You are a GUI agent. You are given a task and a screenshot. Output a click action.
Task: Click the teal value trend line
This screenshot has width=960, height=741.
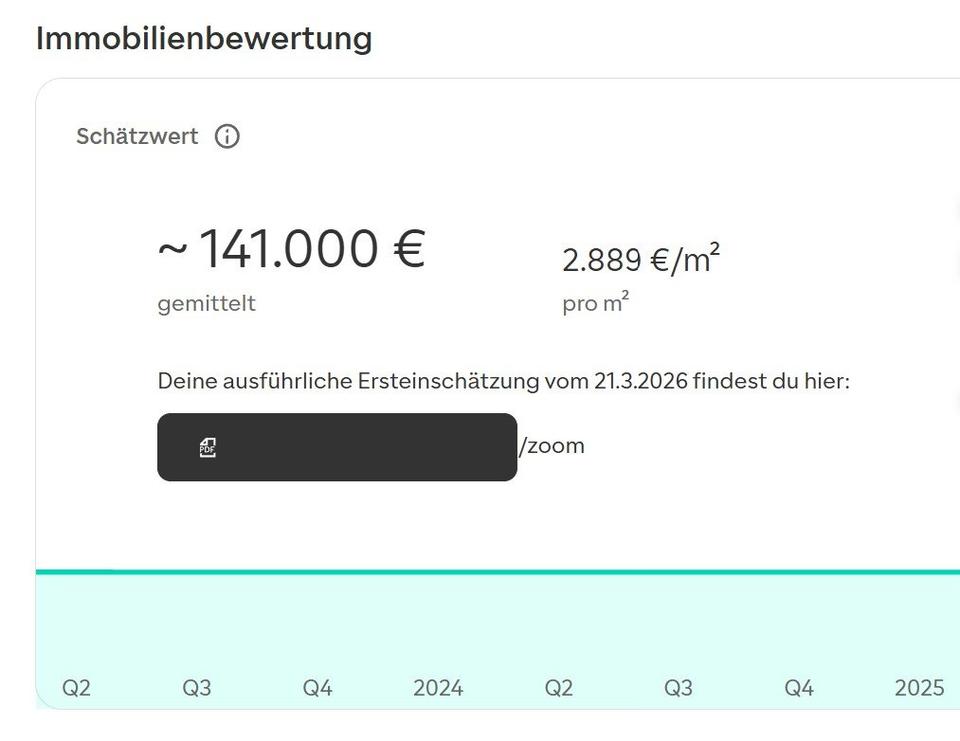pos(498,572)
